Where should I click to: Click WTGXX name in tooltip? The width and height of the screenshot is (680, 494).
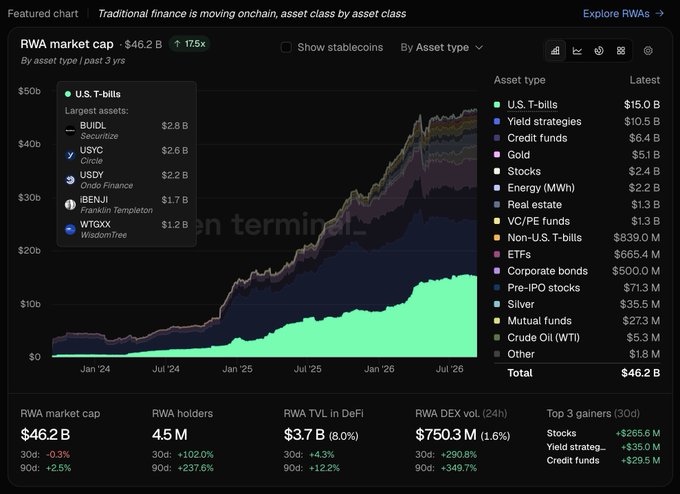point(95,224)
